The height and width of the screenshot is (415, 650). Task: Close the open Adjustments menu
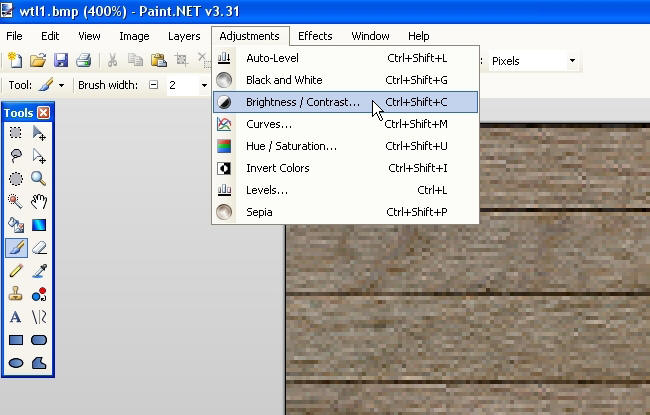[250, 36]
